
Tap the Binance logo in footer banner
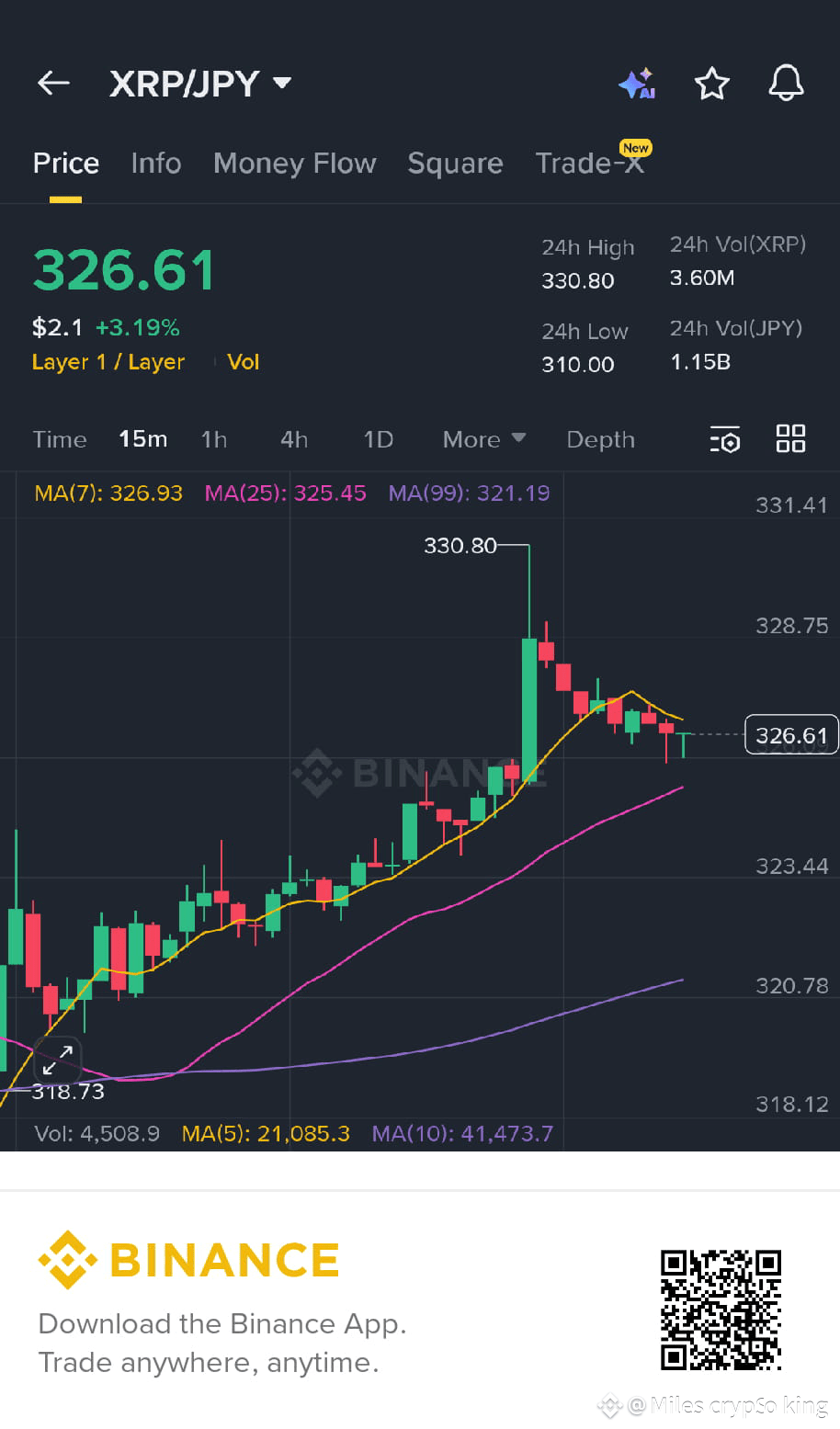pos(188,1260)
